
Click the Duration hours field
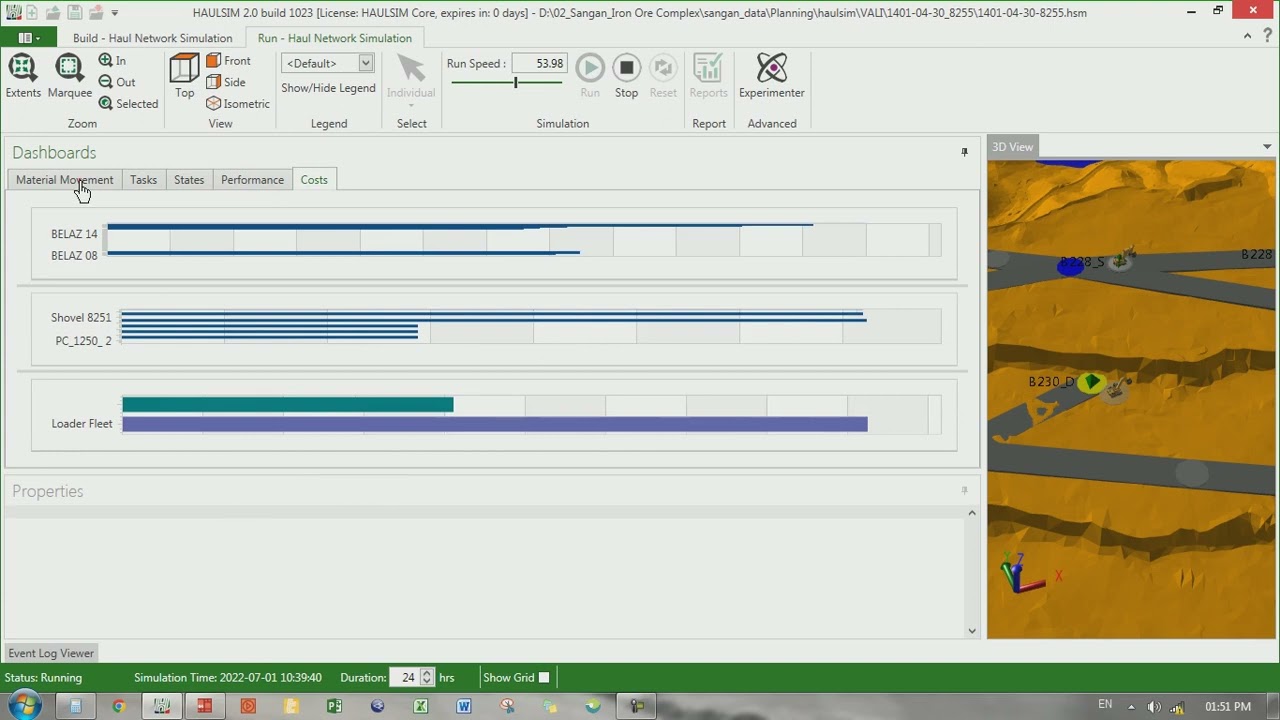[x=405, y=677]
